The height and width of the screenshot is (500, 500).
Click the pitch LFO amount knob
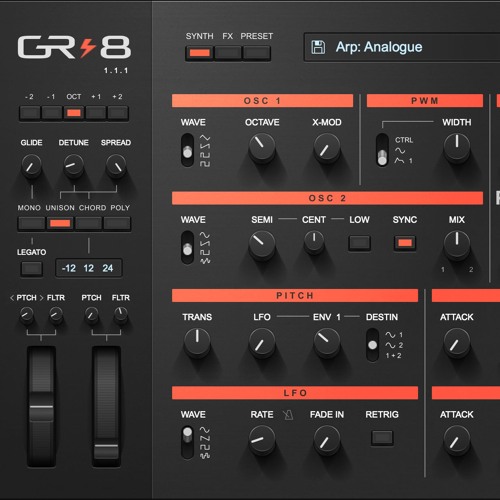coord(262,342)
